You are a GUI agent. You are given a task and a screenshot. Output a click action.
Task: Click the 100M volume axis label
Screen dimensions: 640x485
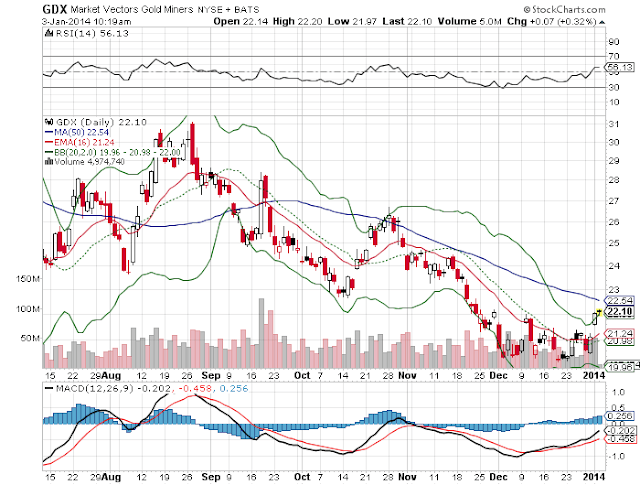[x=28, y=309]
